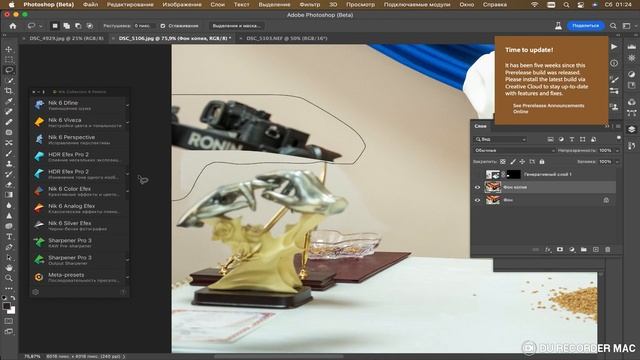Toggle lock transparent pixels in Layers panel
This screenshot has width=640, height=360.
click(x=503, y=162)
